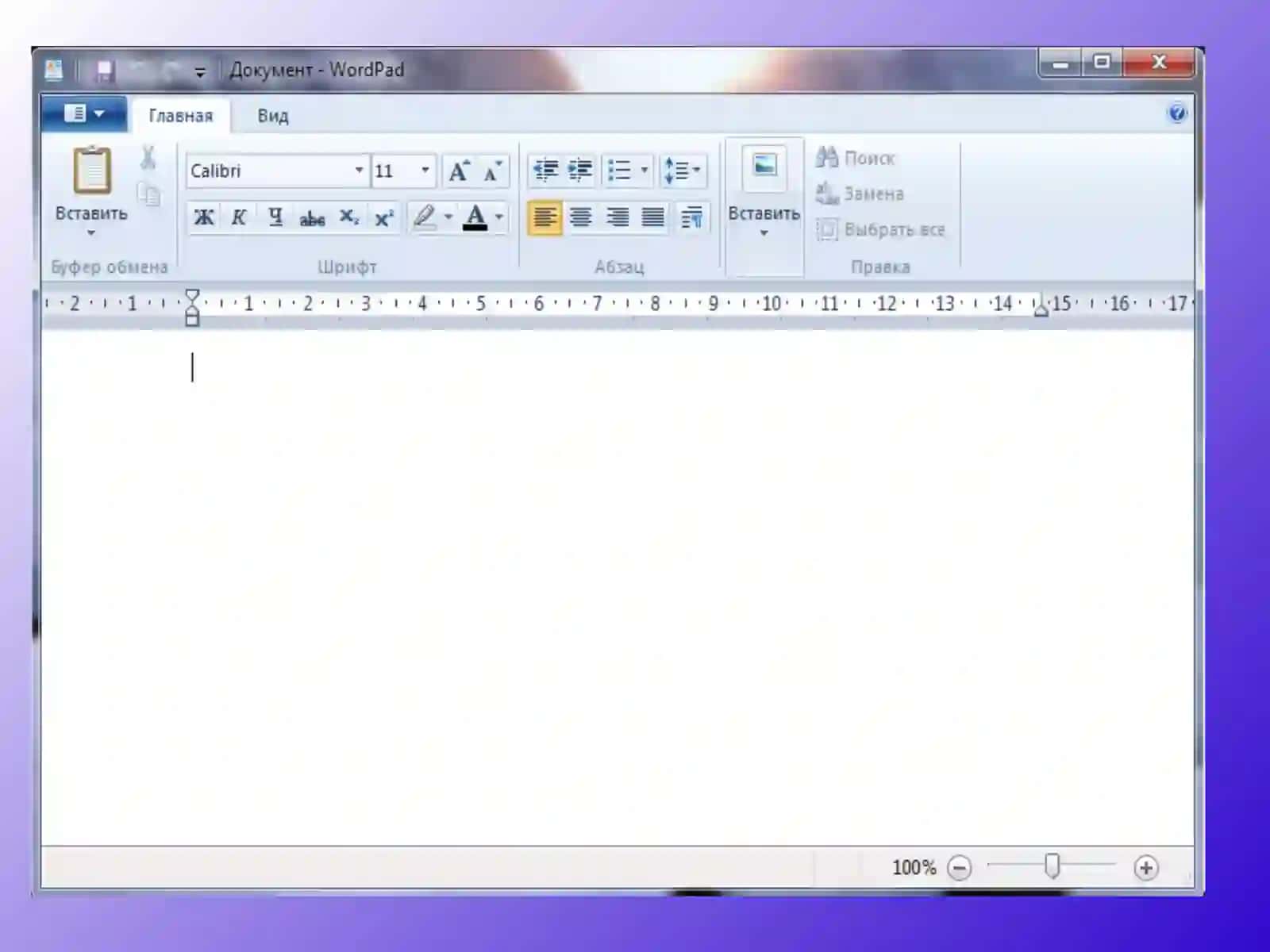Screen dimensions: 1270x952
Task: Apply the font color A
Action: click(475, 217)
